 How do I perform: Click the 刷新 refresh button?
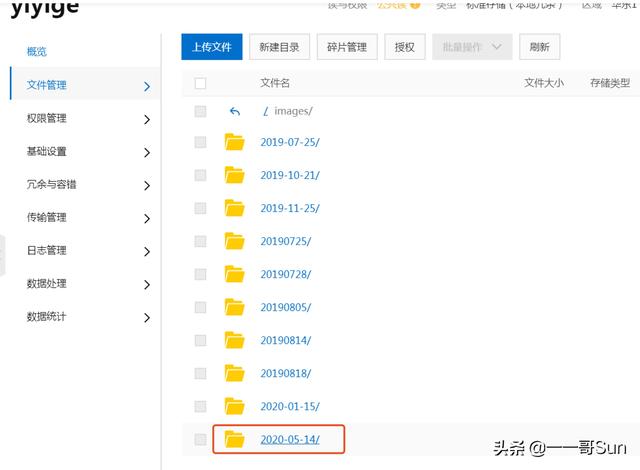point(540,47)
